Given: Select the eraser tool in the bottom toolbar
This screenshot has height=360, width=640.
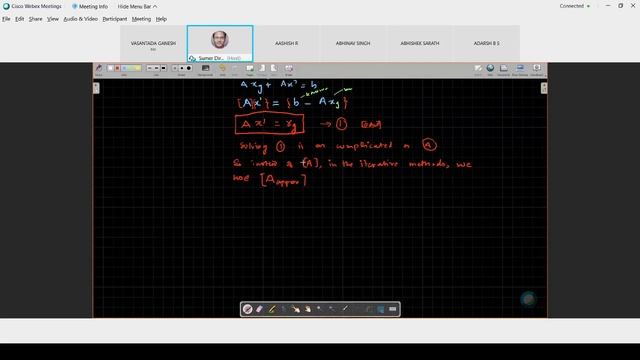Looking at the screenshot, I should 259,309.
